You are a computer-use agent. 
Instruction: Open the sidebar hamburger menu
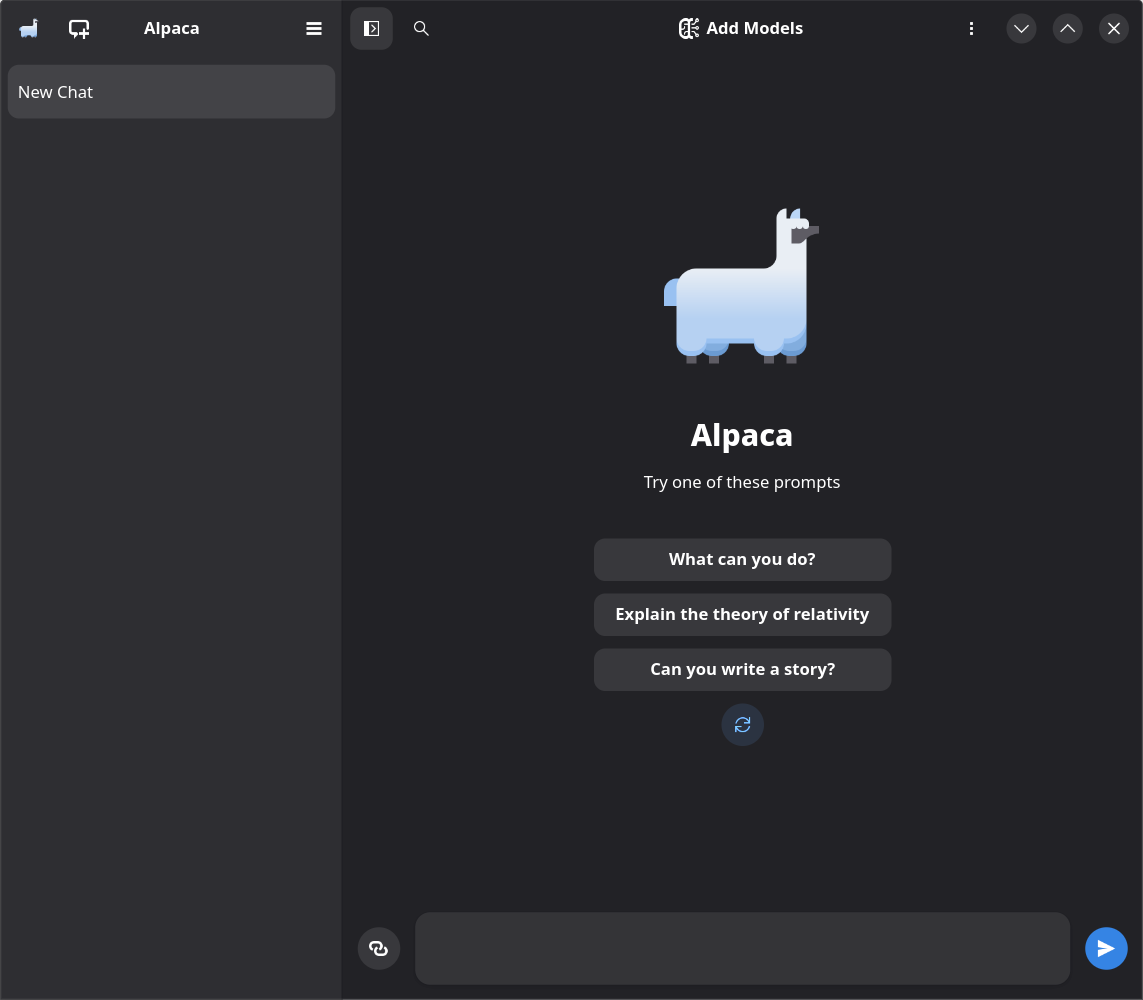pyautogui.click(x=314, y=28)
